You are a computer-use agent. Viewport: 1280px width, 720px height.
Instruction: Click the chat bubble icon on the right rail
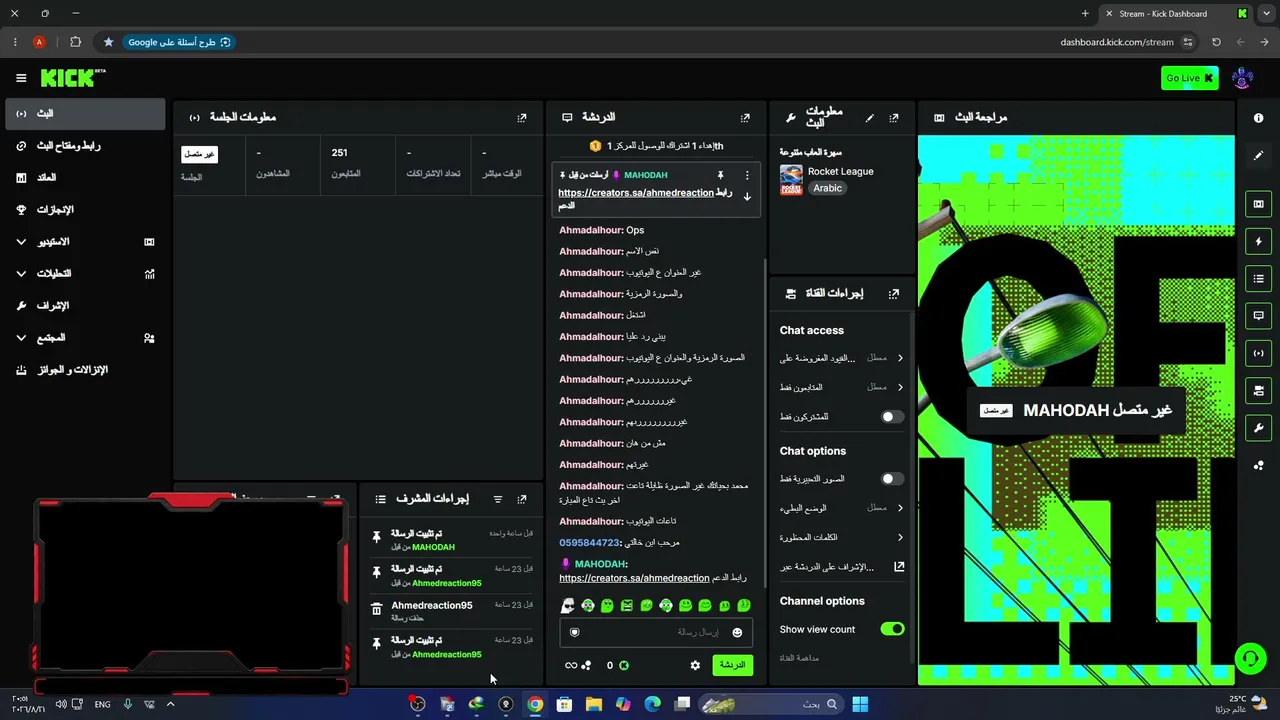pyautogui.click(x=1258, y=316)
